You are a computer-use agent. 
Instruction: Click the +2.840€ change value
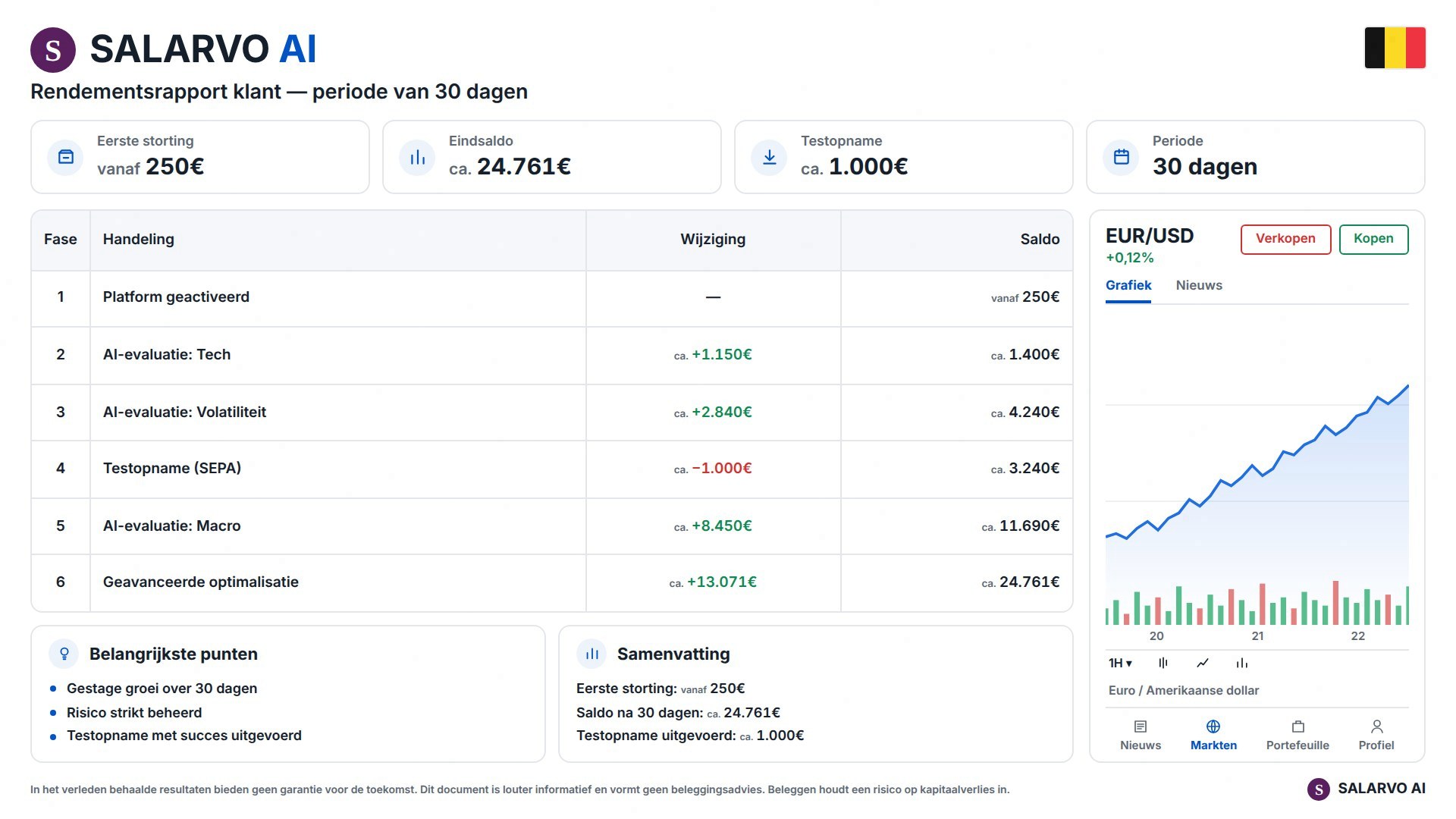pos(721,412)
